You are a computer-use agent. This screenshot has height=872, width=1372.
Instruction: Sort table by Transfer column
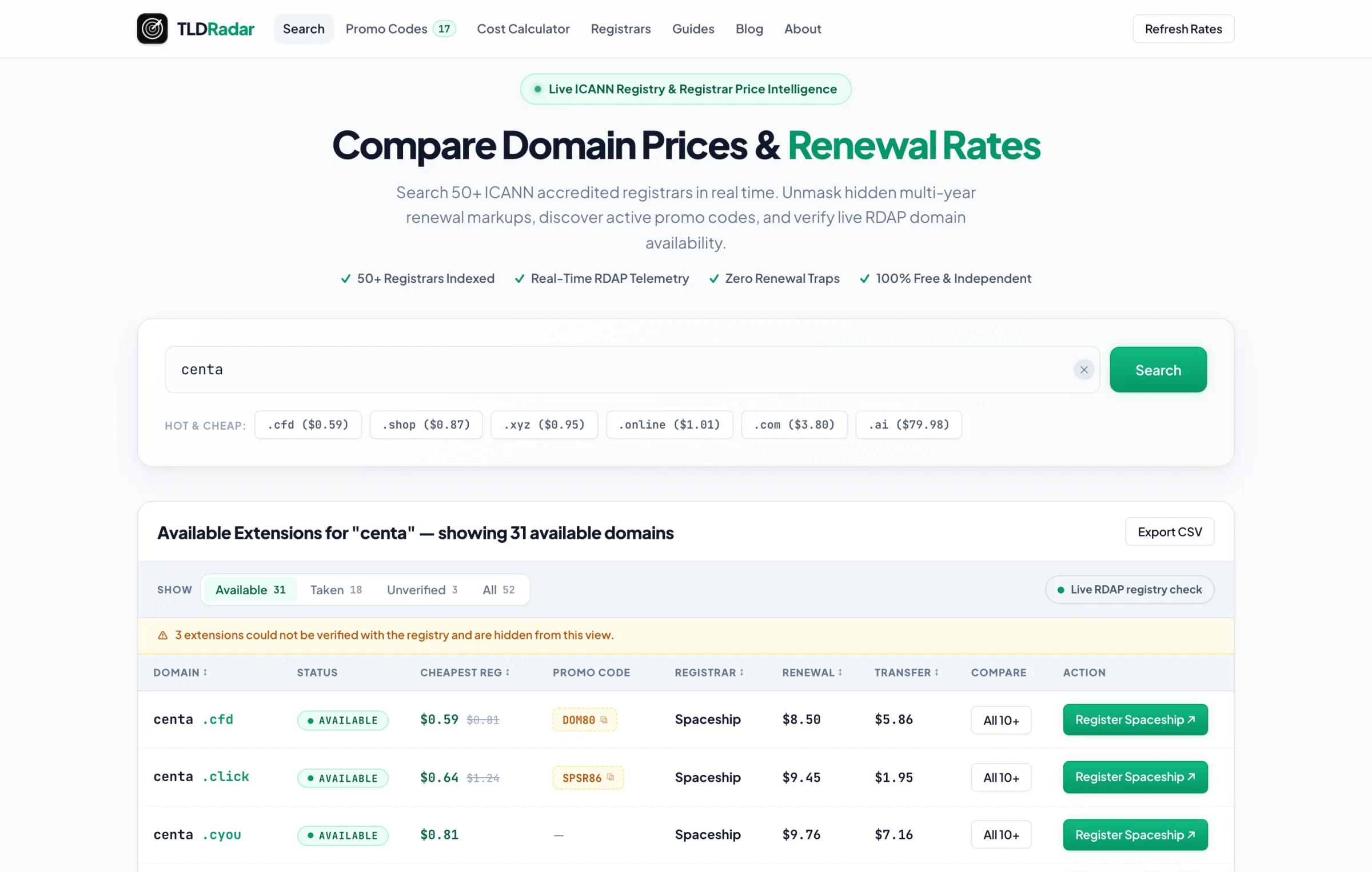[906, 673]
